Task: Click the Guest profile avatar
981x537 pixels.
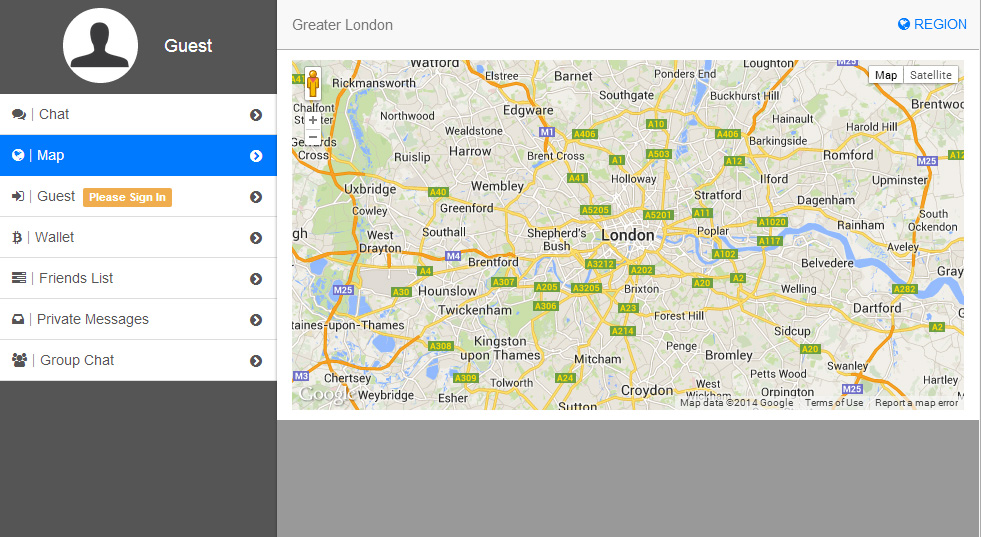Action: click(x=100, y=45)
